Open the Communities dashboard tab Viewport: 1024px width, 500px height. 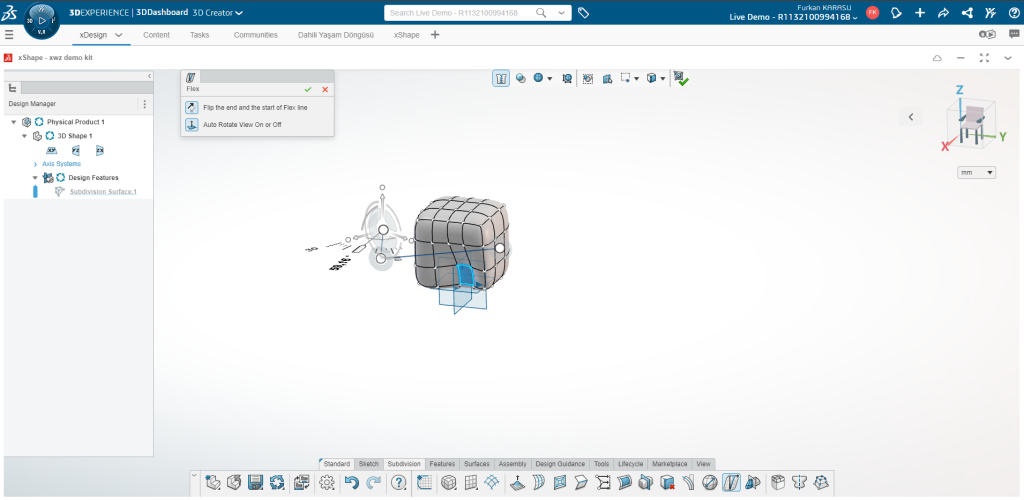(x=255, y=35)
